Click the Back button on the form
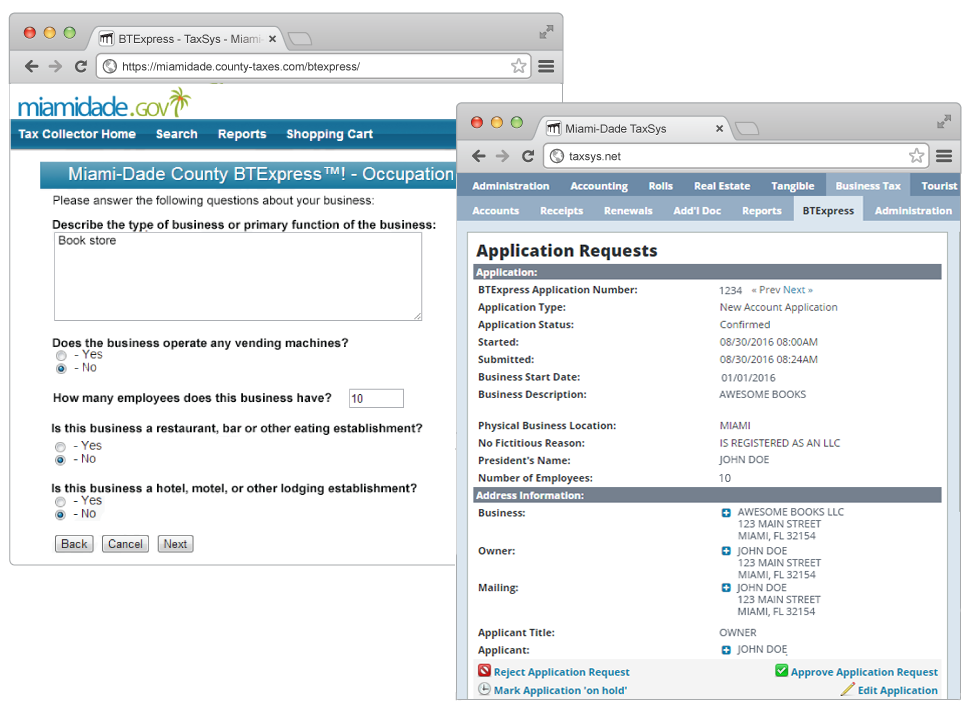This screenshot has height=728, width=975. click(x=74, y=544)
